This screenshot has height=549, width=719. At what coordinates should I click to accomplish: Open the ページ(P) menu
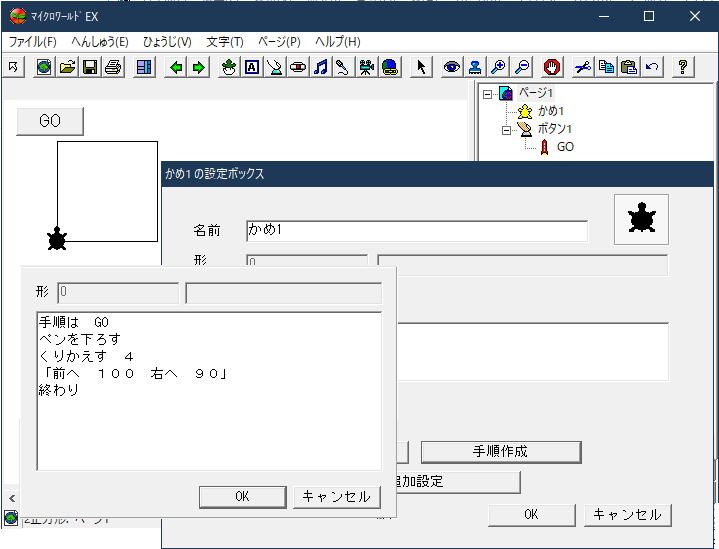279,42
